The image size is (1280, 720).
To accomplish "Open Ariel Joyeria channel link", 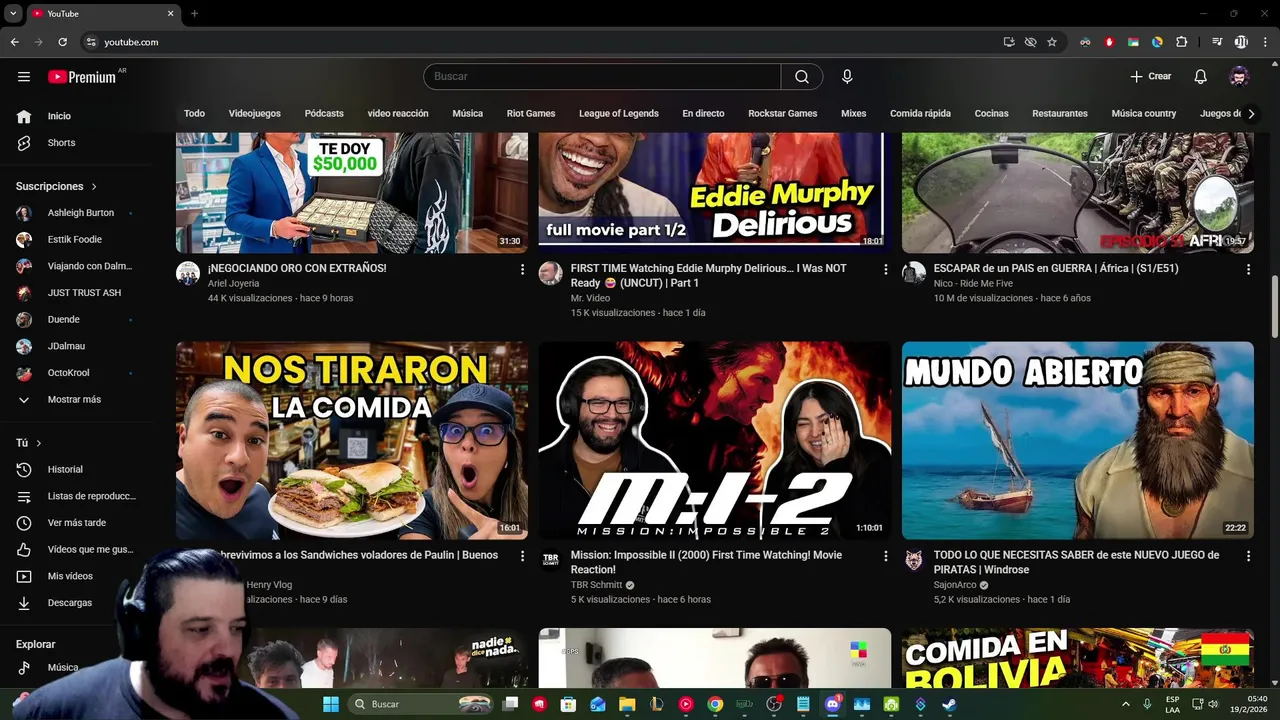I will (233, 284).
